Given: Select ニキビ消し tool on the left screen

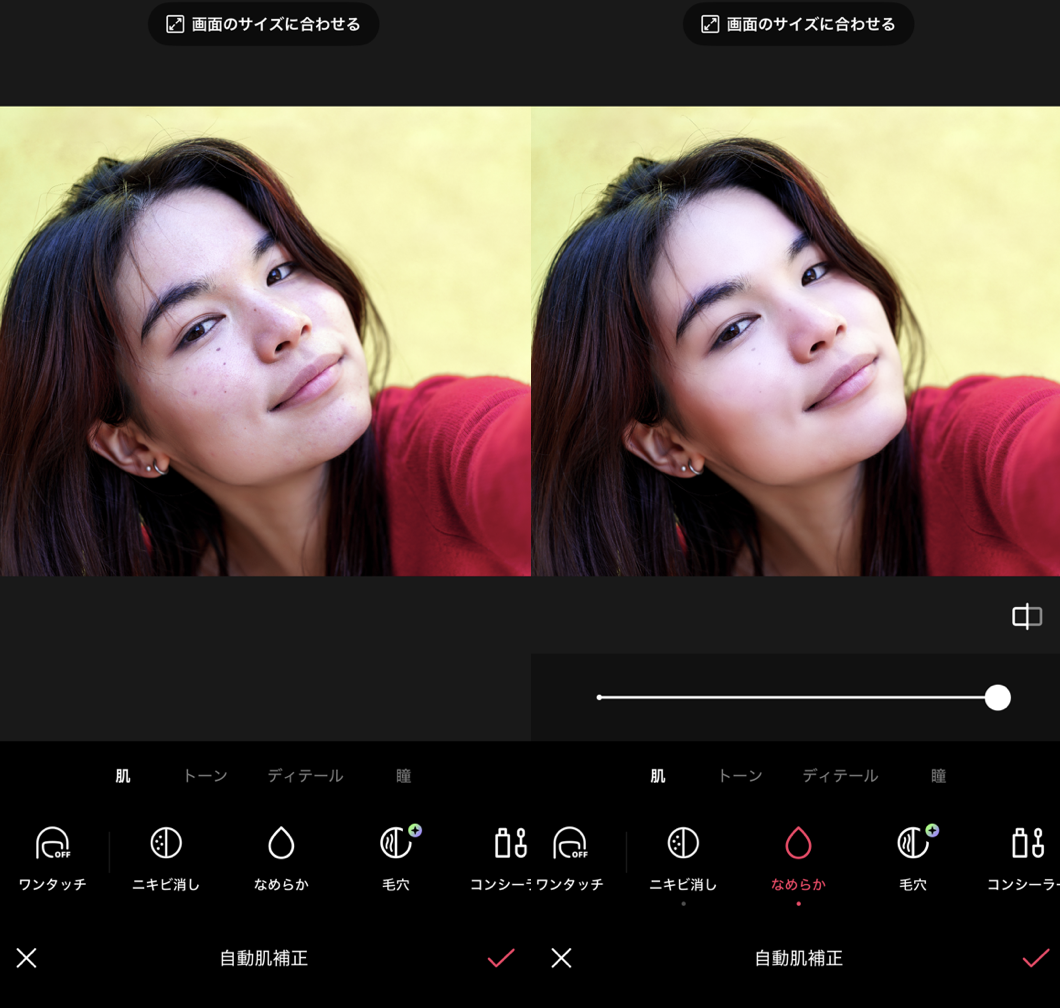Looking at the screenshot, I should point(166,844).
